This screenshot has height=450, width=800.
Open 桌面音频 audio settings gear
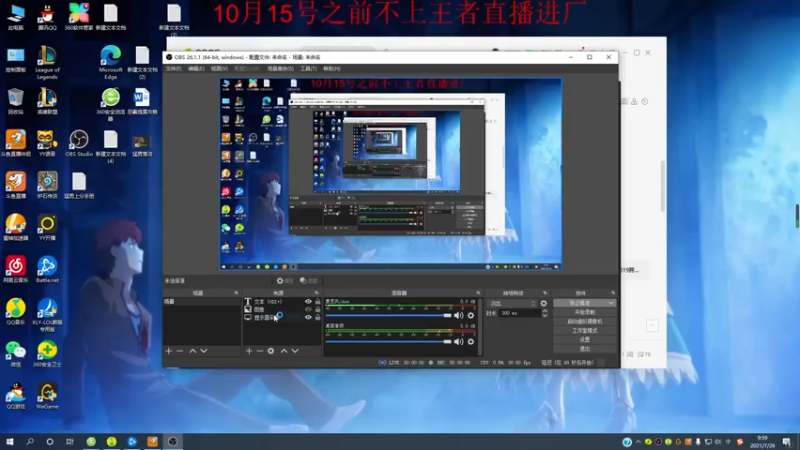(471, 341)
